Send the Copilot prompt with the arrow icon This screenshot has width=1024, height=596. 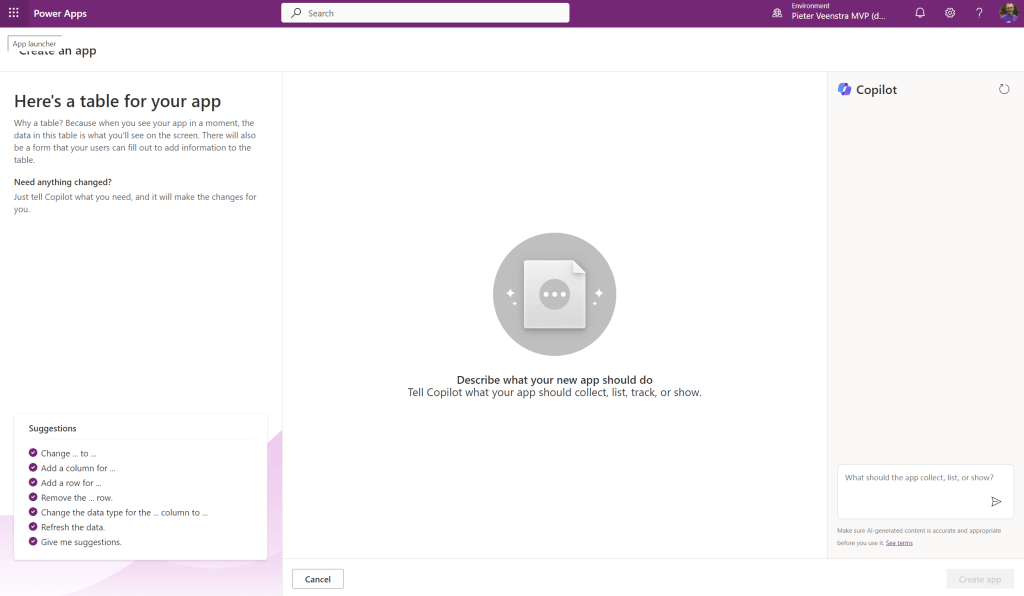point(996,501)
